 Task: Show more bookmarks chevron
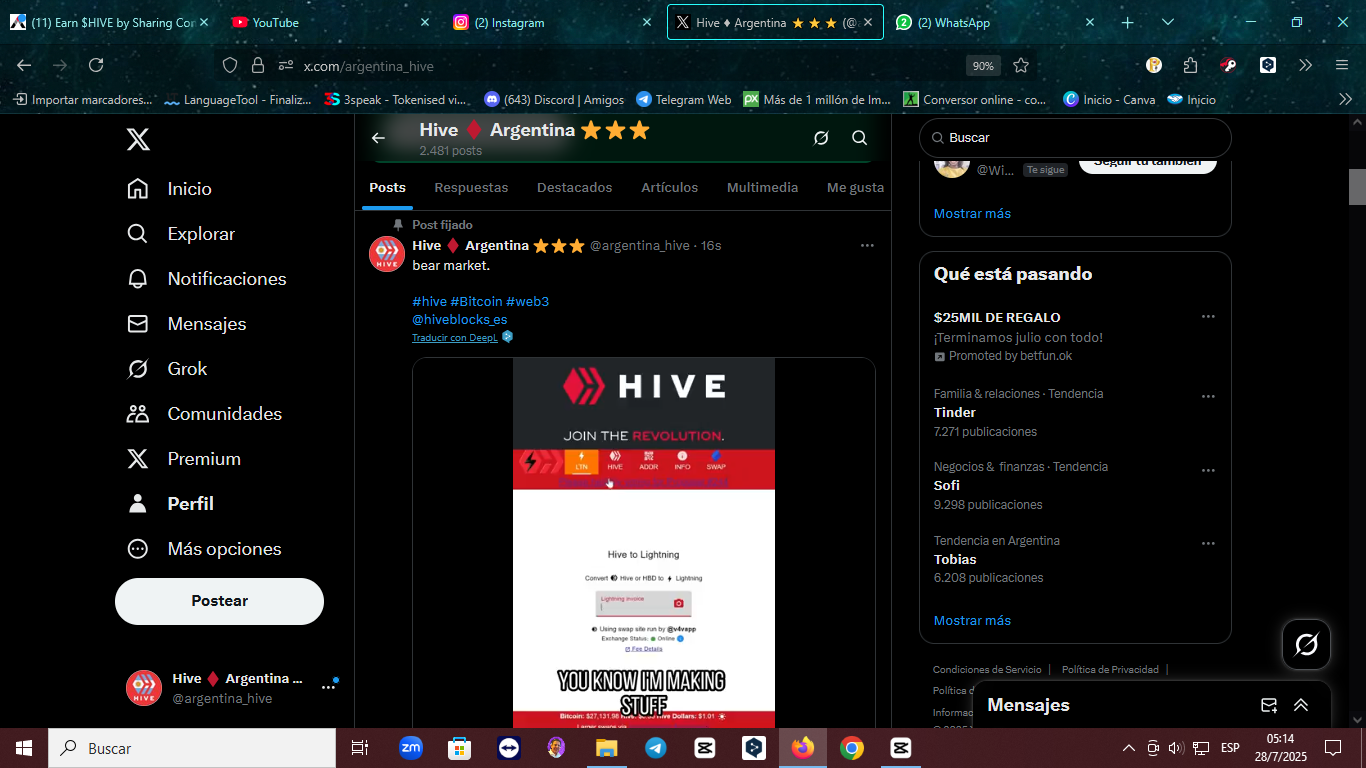coord(1345,99)
